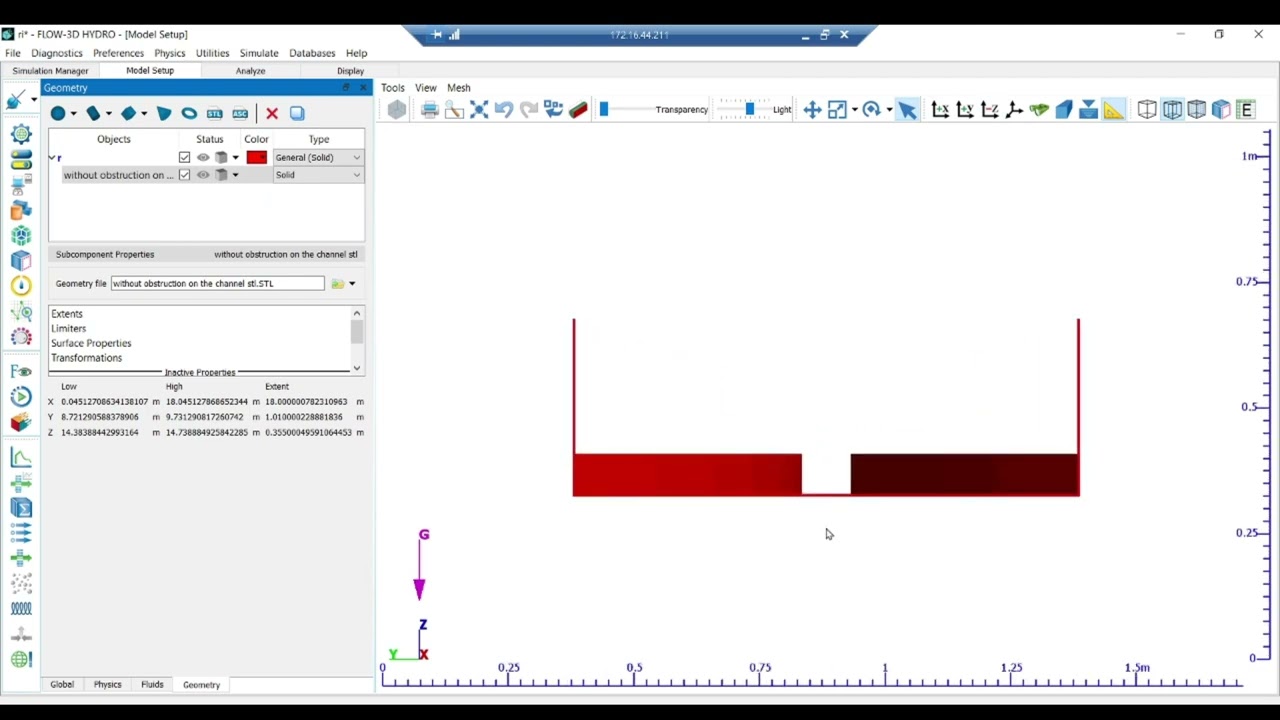This screenshot has width=1280, height=720.
Task: Open the viewport Mesh menu
Action: 459,88
